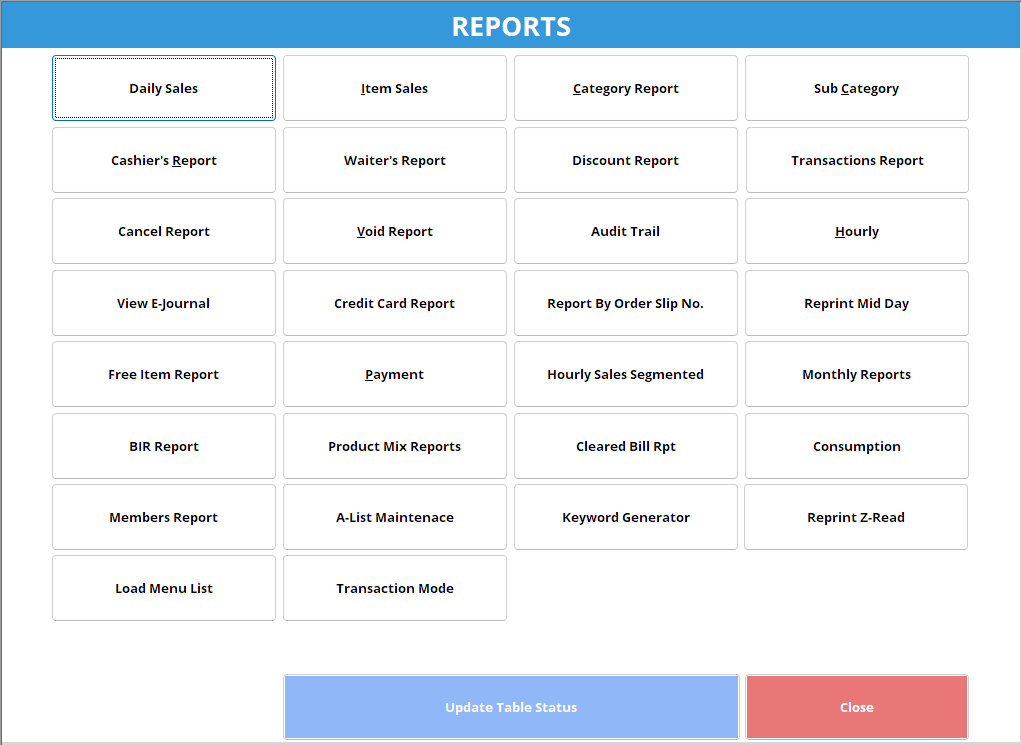Open the Cashier's Report
Viewport: 1021px width, 745px height.
(163, 160)
